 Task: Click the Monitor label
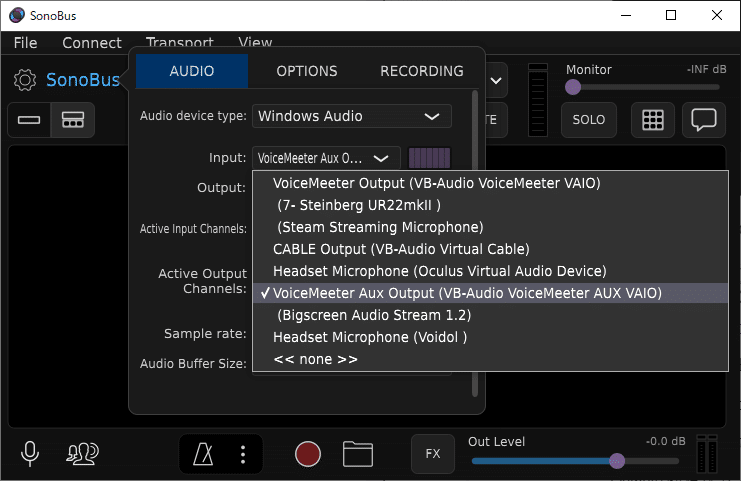tap(589, 69)
